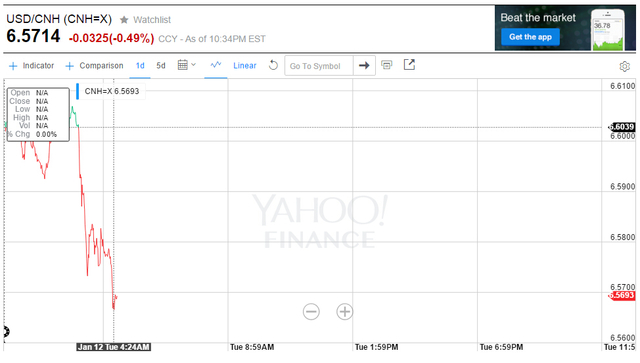Add a Comparison symbol
This screenshot has height=363, width=640.
(94, 66)
